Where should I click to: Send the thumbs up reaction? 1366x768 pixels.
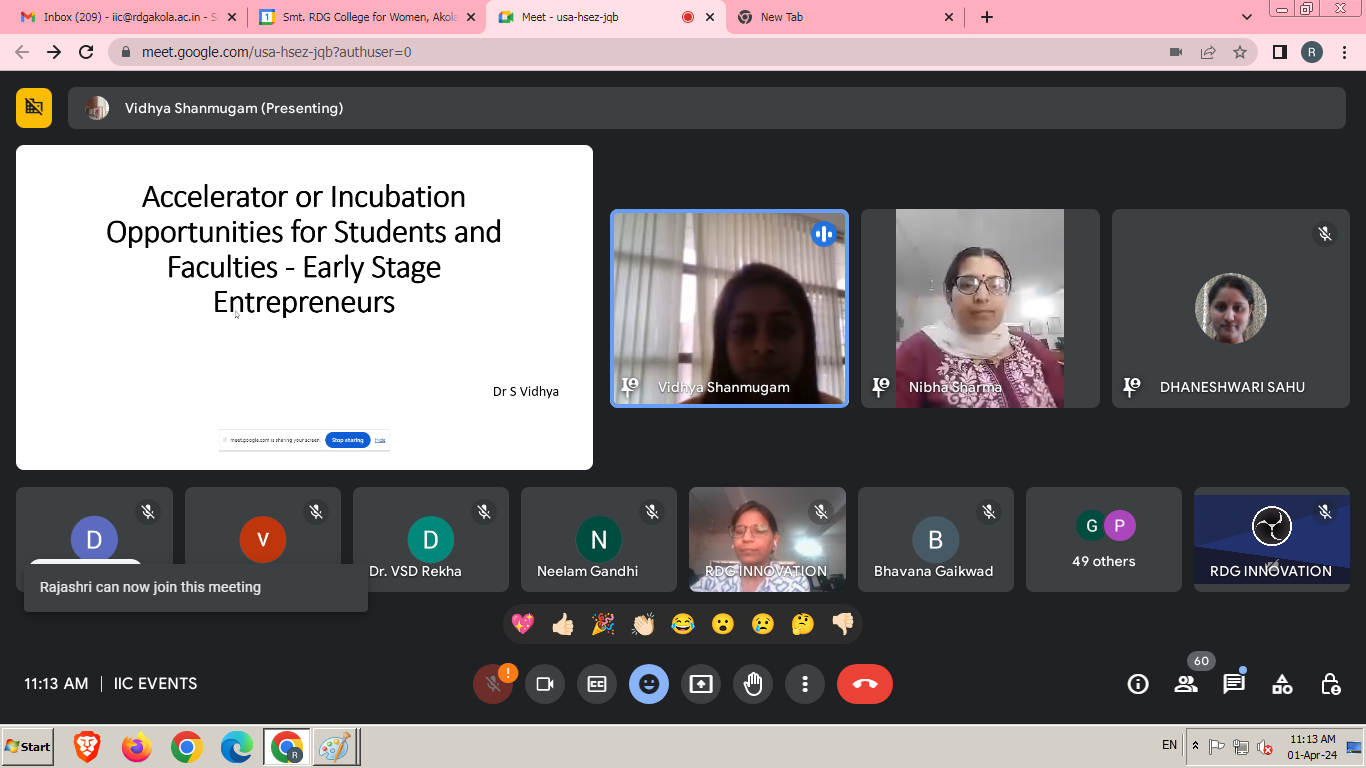[x=563, y=624]
